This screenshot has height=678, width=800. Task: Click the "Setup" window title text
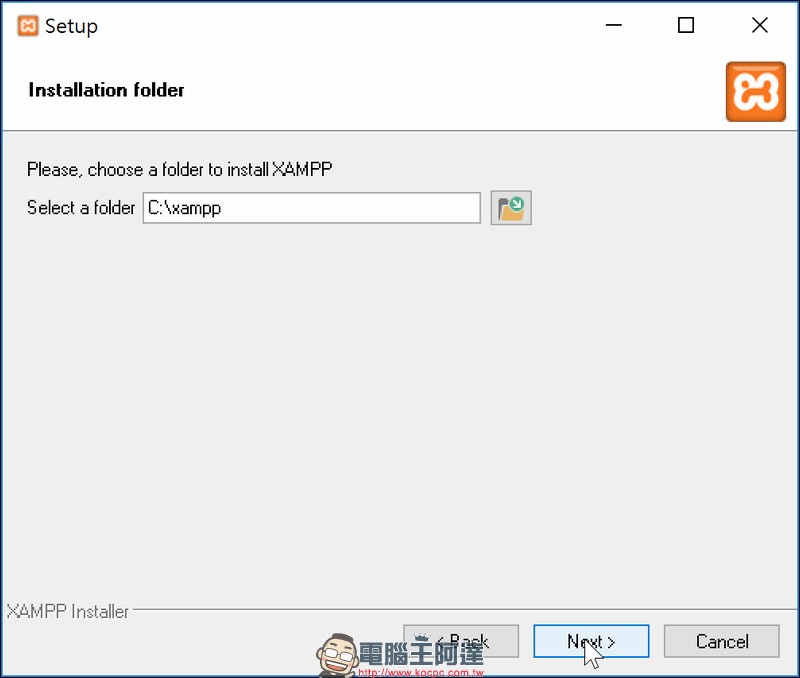(x=71, y=27)
